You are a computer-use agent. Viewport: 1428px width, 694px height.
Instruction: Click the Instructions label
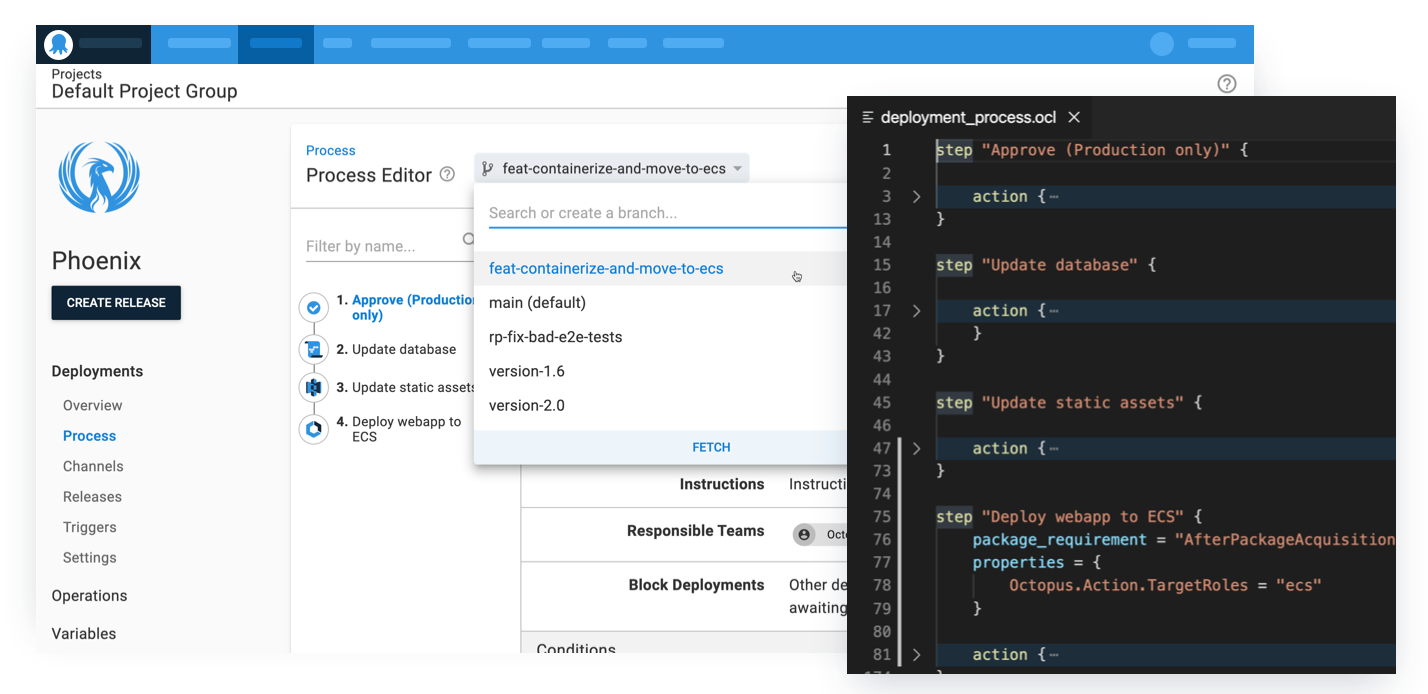click(722, 484)
